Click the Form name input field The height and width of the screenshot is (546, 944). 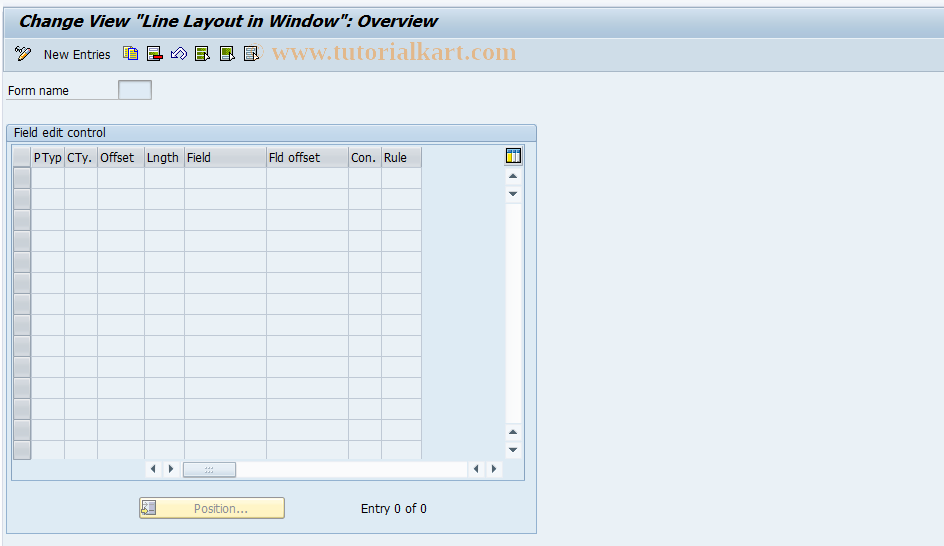click(x=135, y=90)
